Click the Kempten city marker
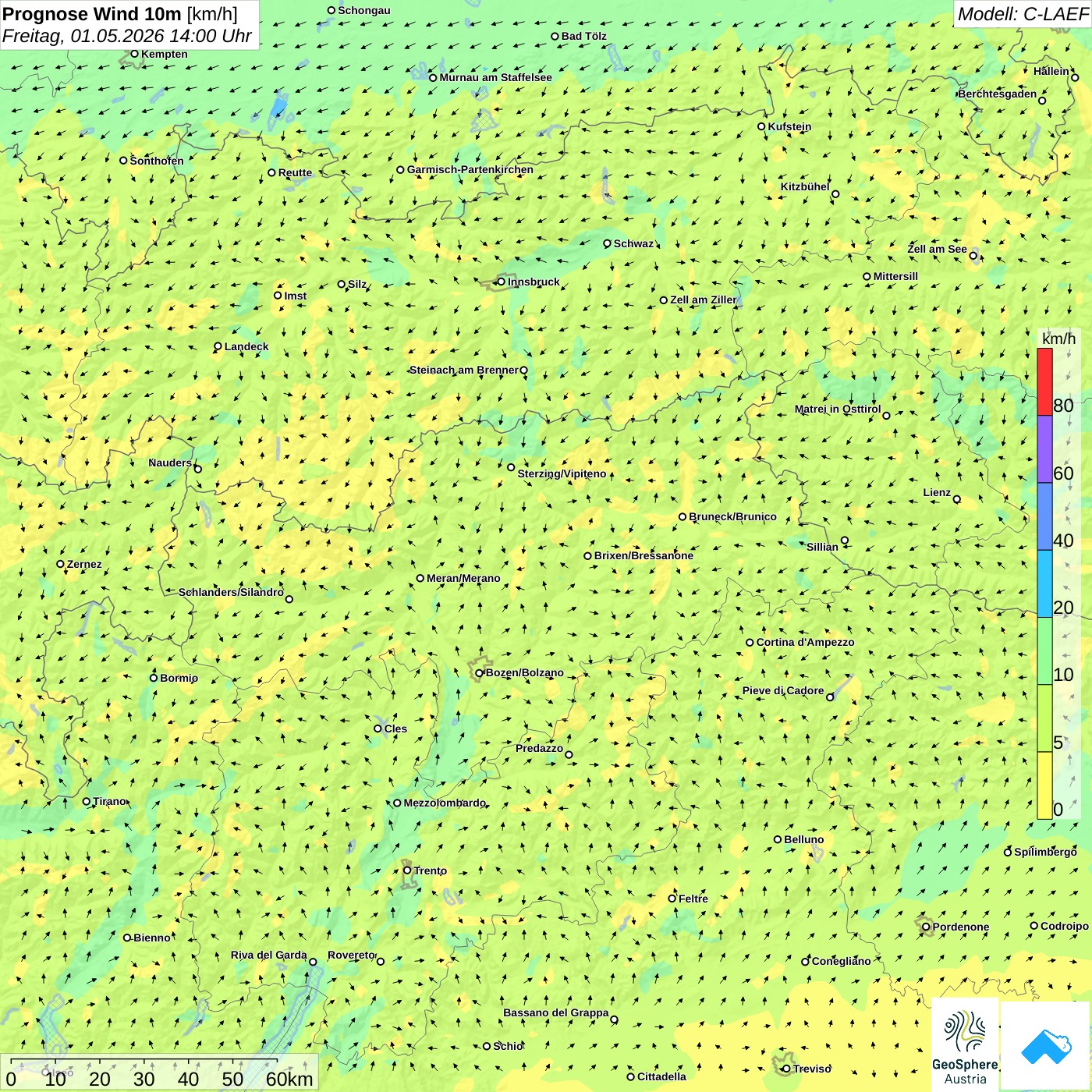 (x=134, y=54)
